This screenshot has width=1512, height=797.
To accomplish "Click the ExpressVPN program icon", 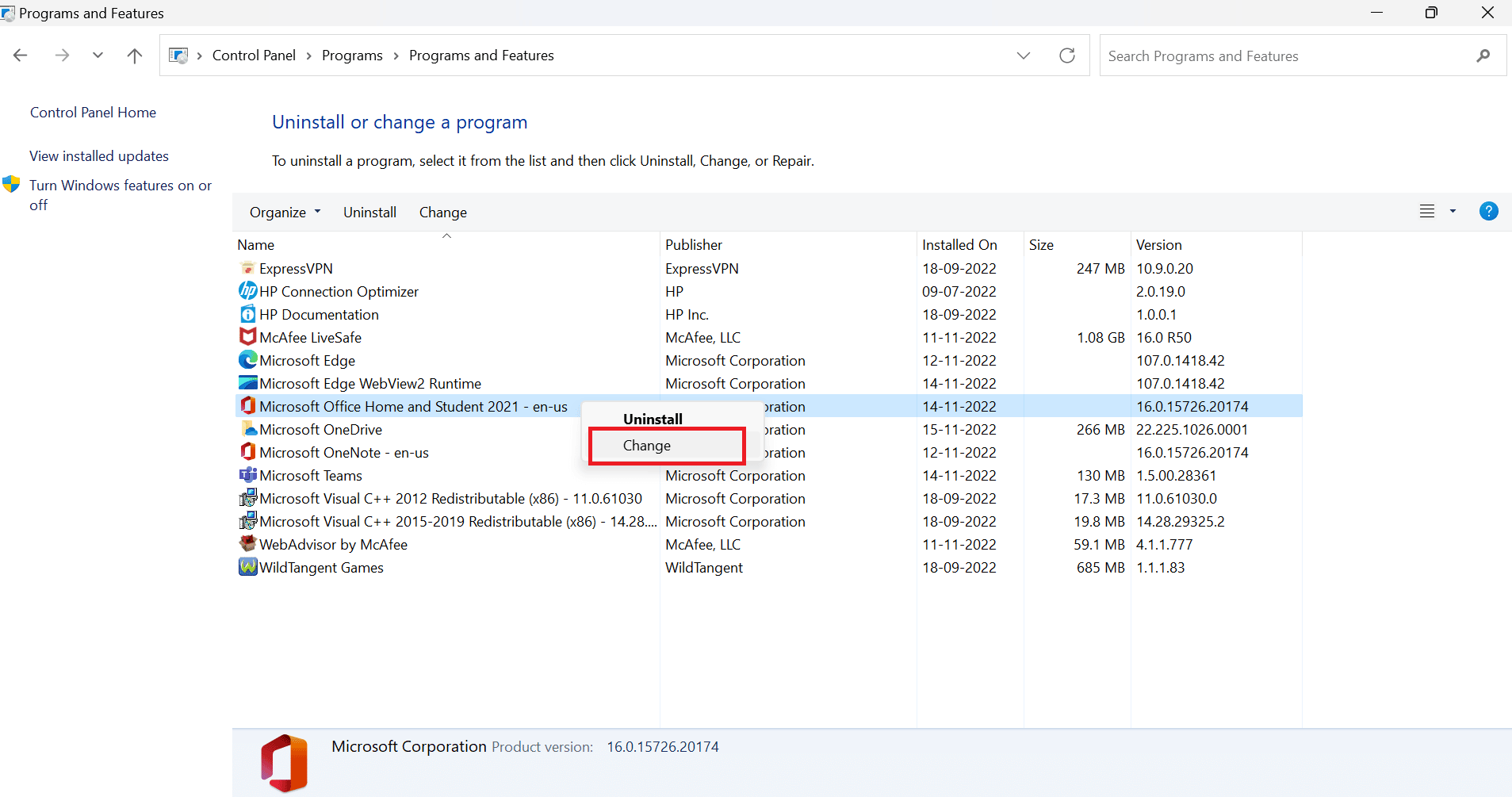I will pos(247,268).
